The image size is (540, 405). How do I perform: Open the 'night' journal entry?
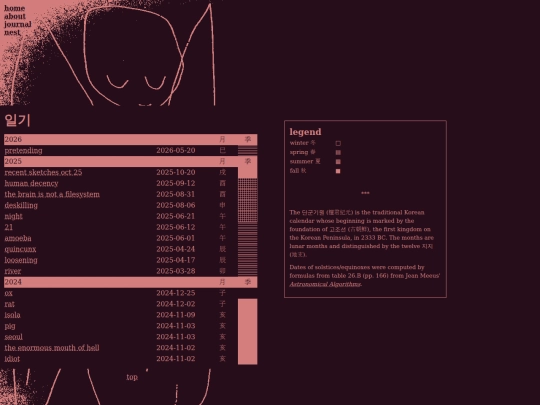[x=13, y=216]
